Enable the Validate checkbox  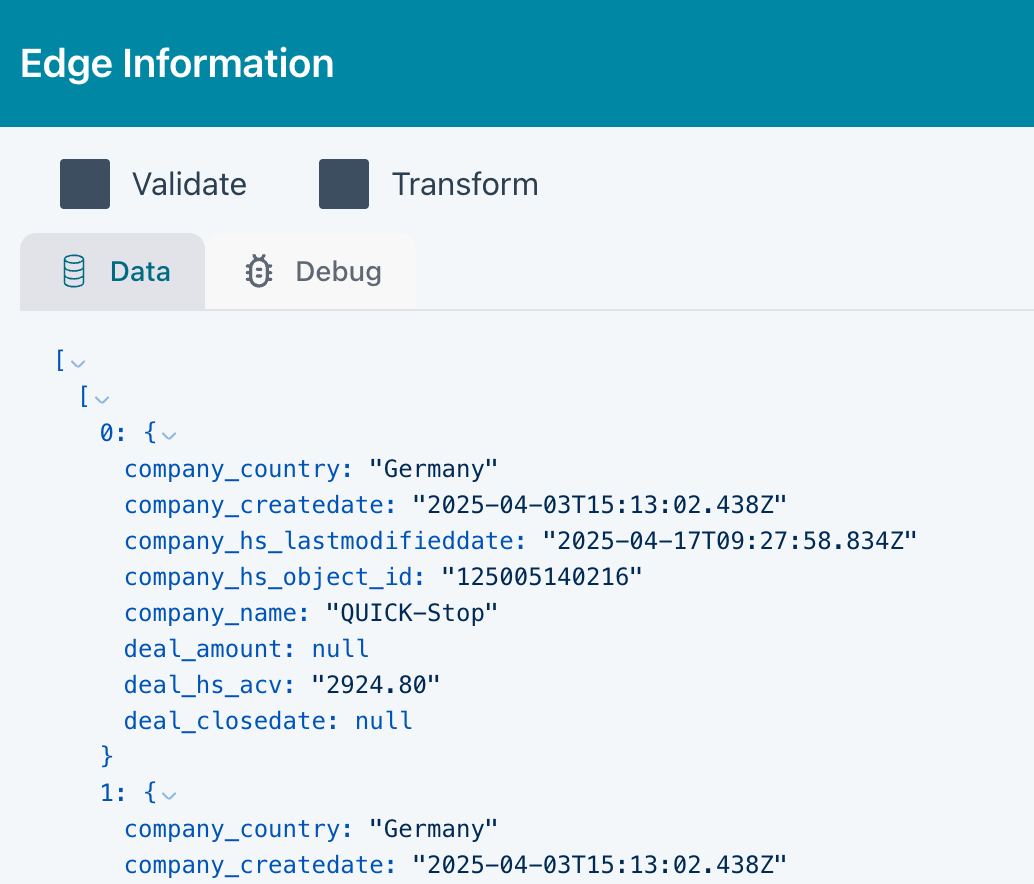coord(85,184)
